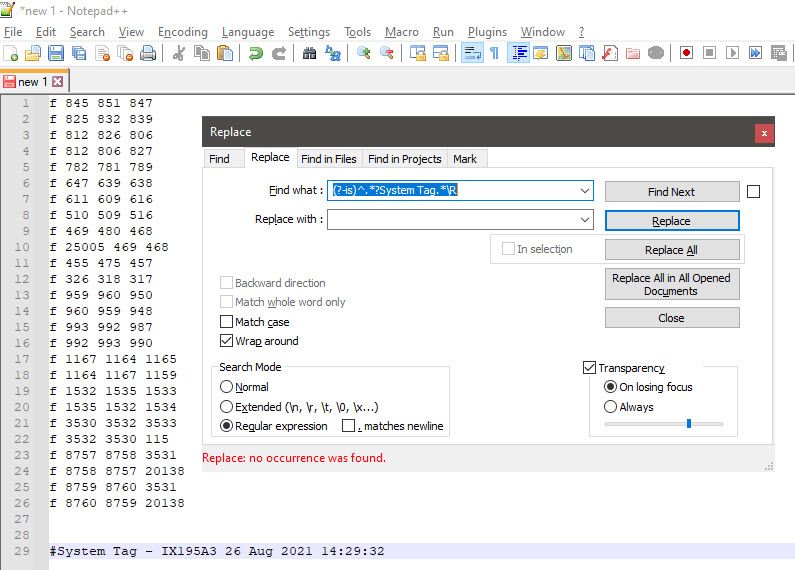795x570 pixels.
Task: Open Replace via toolbar replace icon
Action: pos(333,53)
